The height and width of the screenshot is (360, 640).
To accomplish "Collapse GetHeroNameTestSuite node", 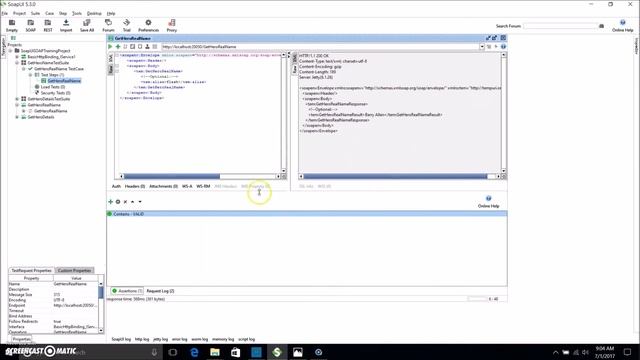I will pyautogui.click(x=17, y=63).
